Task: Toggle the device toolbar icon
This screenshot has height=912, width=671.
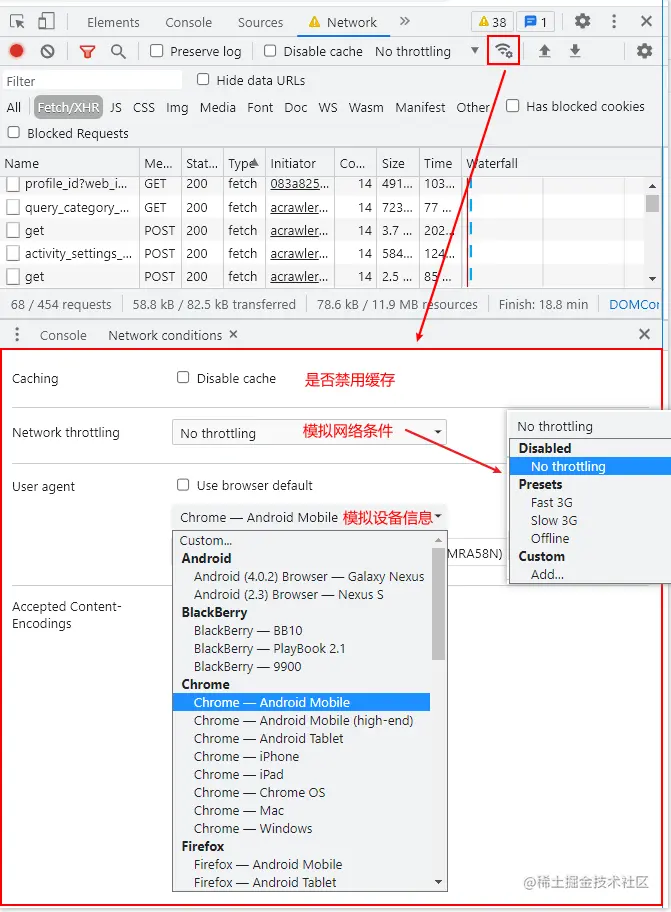Action: point(47,22)
